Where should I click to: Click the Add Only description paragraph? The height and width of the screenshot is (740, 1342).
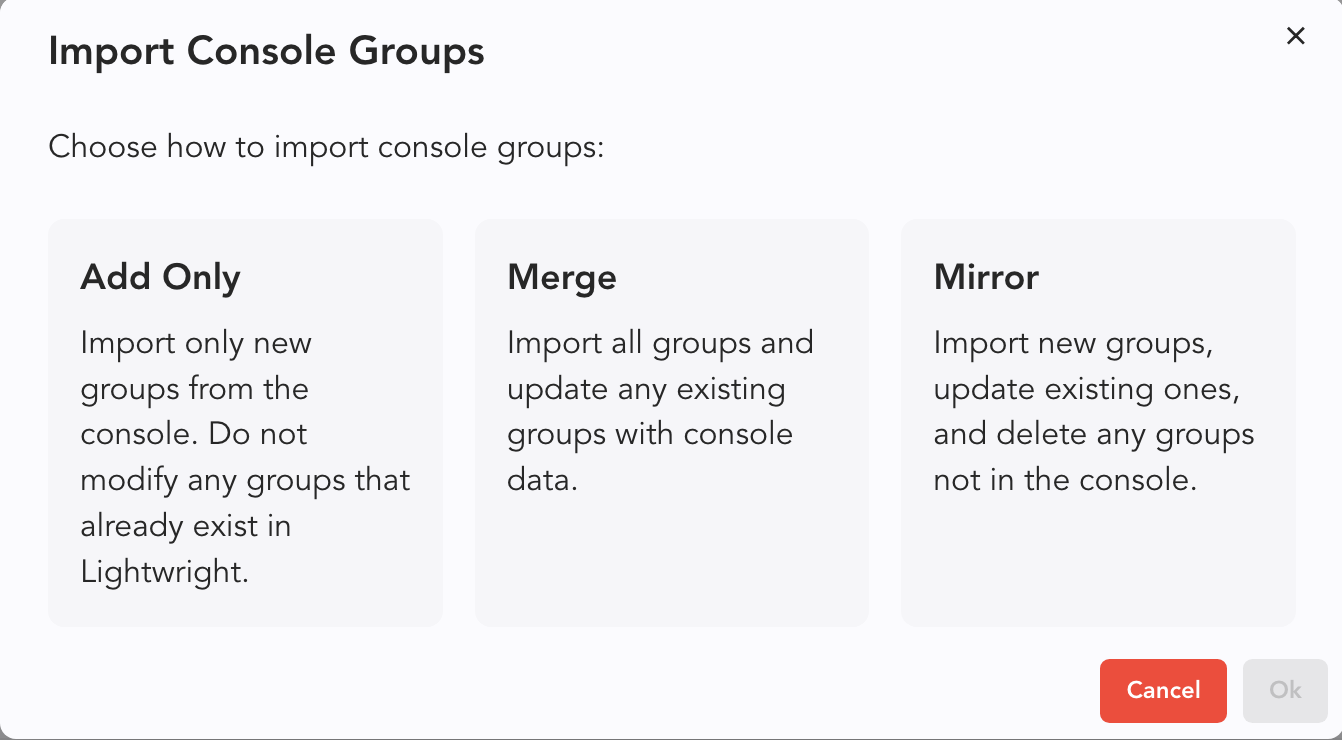(x=245, y=457)
